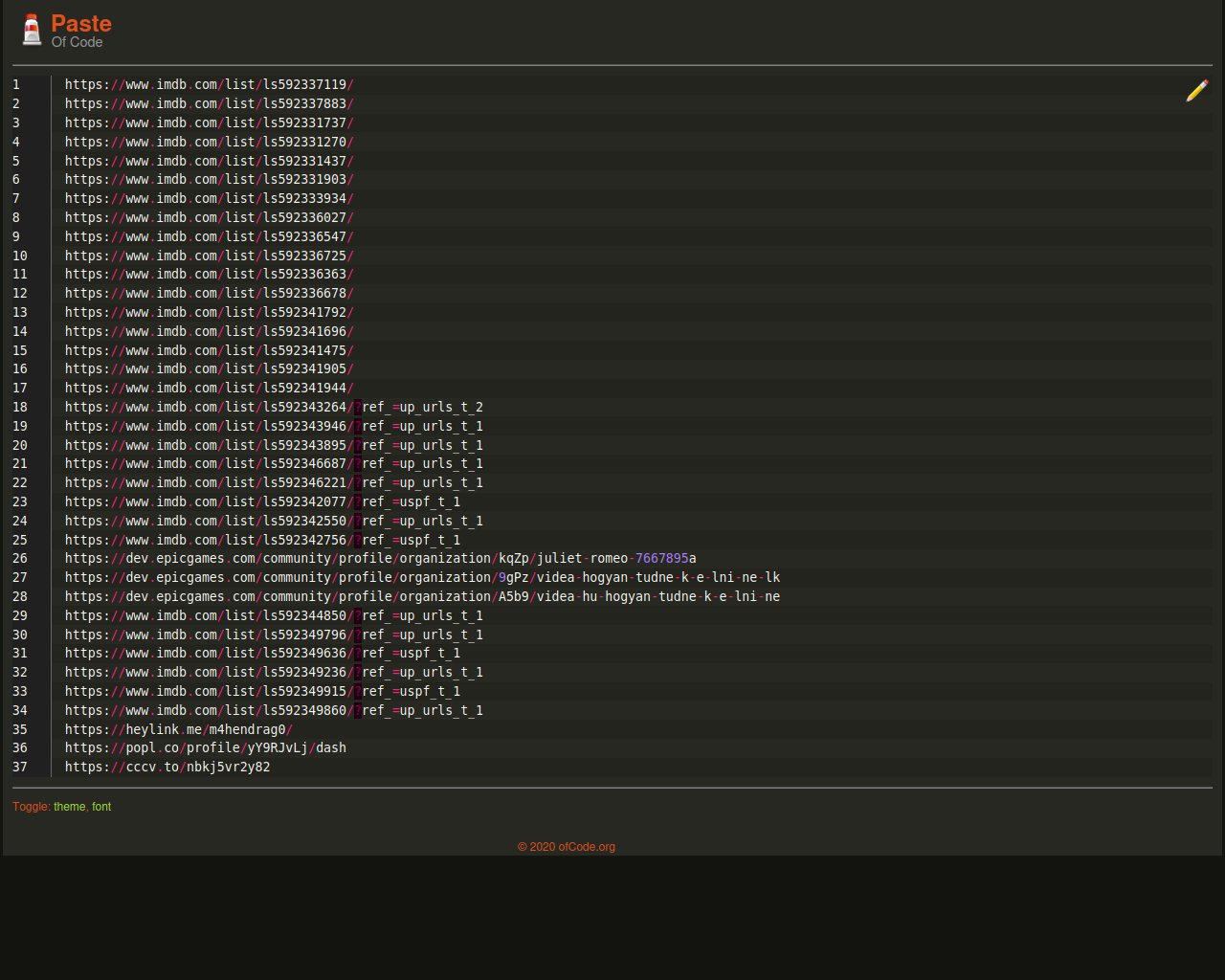Click line number 37 in gutter
Viewport: 1225px width, 980px height.
pyautogui.click(x=20, y=767)
